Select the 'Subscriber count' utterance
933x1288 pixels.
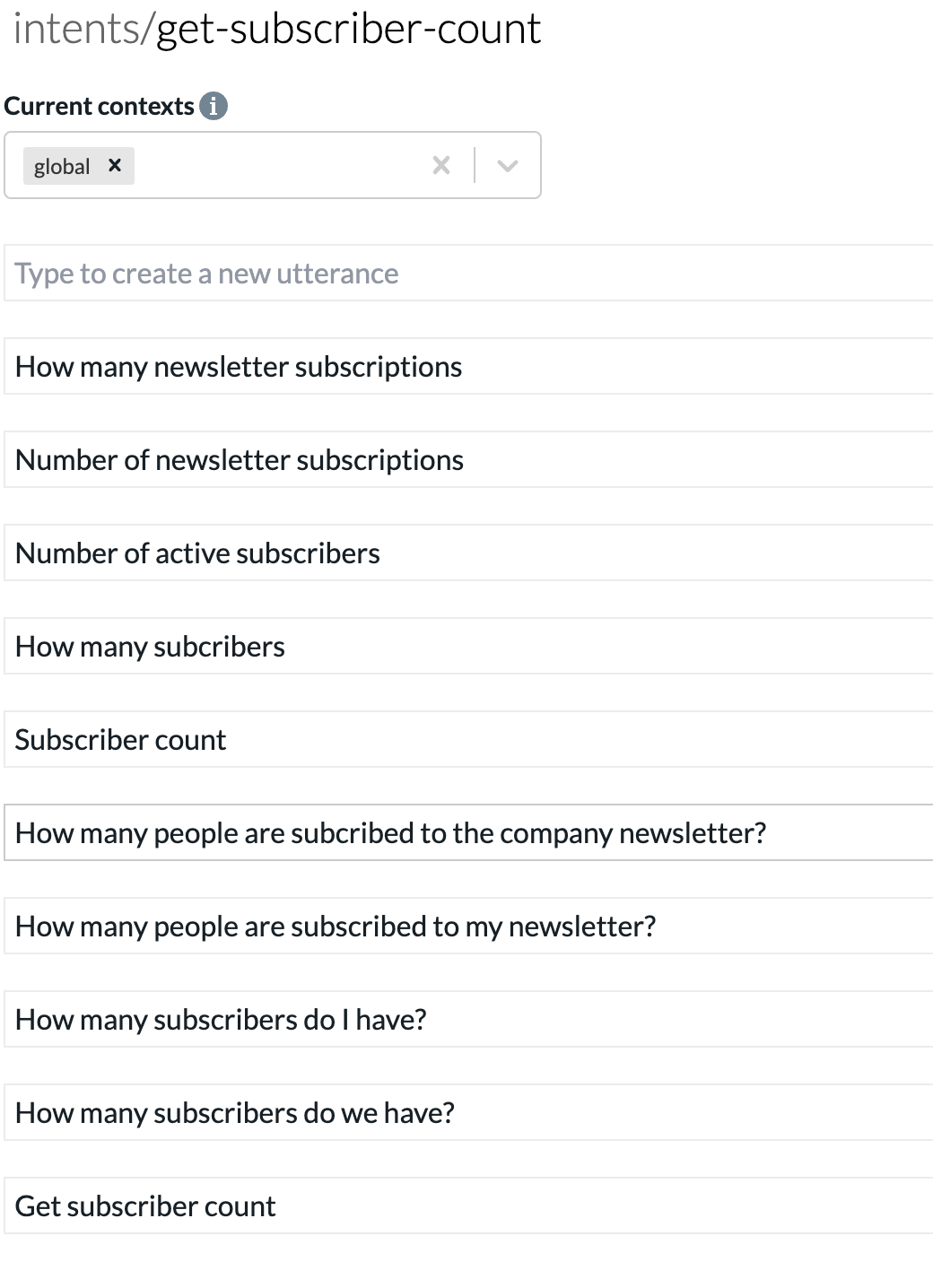(468, 739)
